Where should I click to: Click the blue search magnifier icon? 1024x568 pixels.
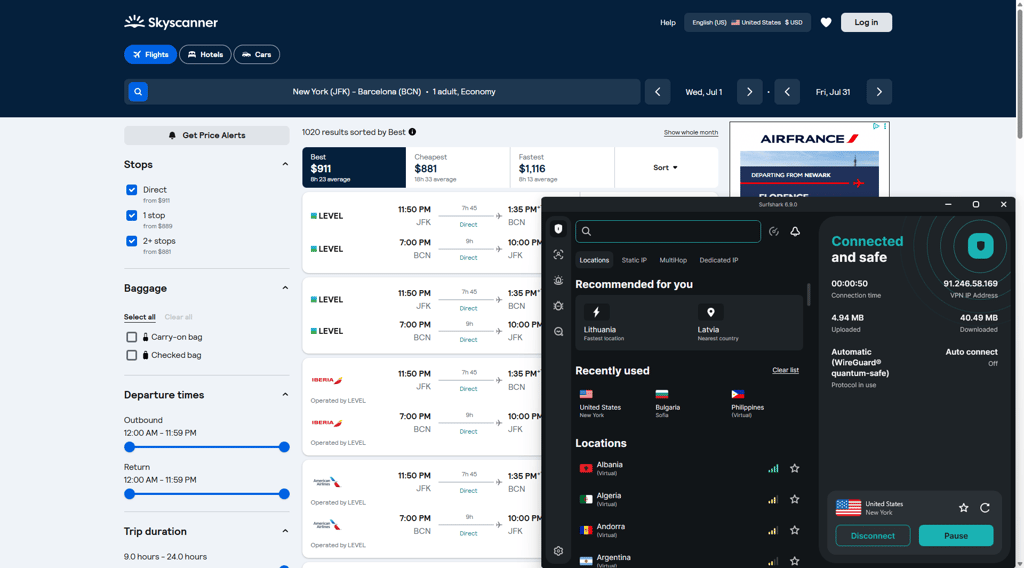pyautogui.click(x=138, y=91)
